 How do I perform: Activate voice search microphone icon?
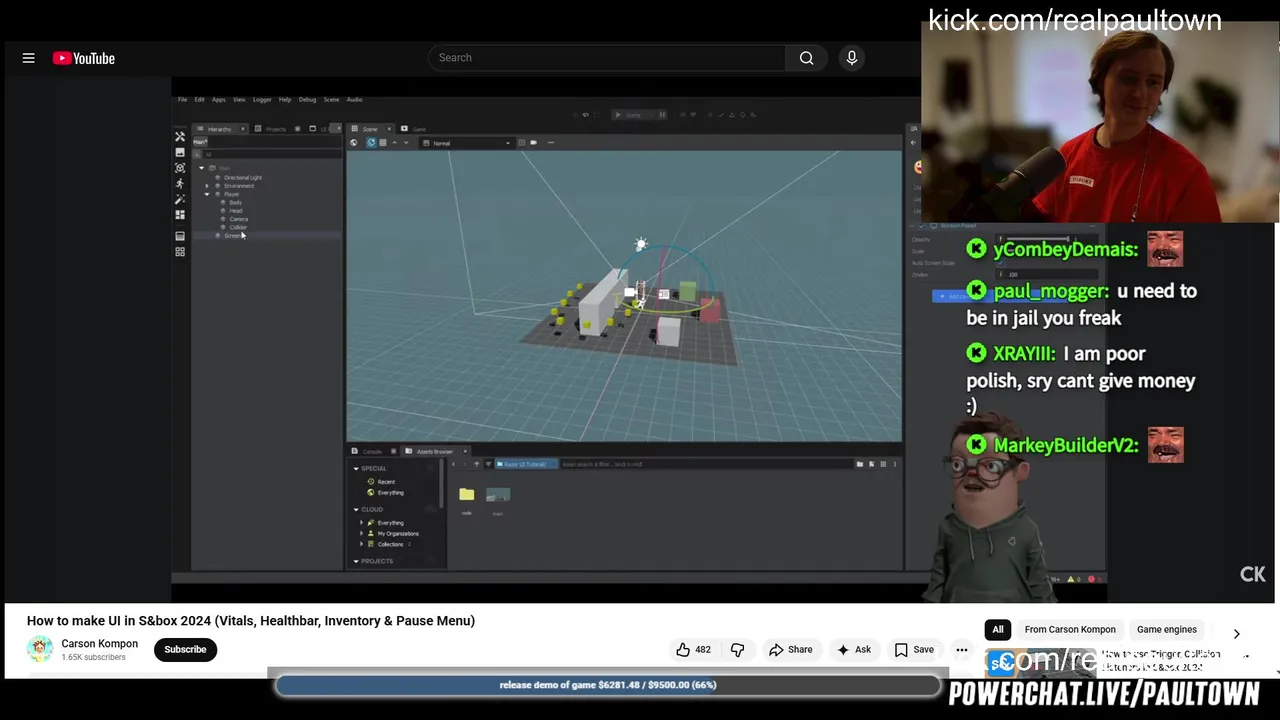[852, 58]
